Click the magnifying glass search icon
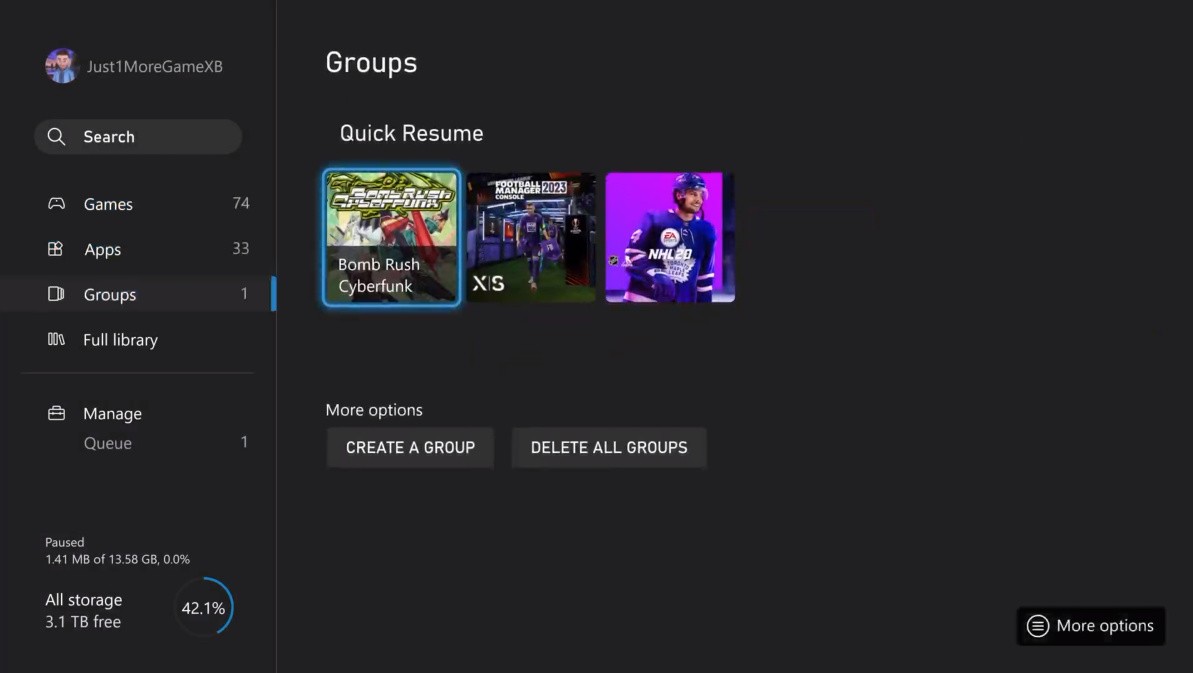The height and width of the screenshot is (673, 1193). (57, 137)
